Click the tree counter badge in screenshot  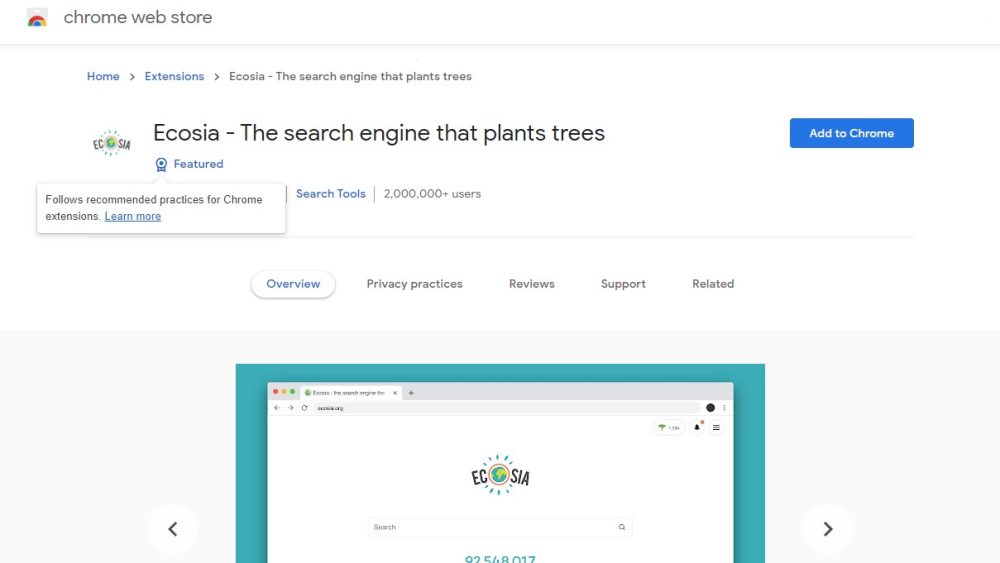click(x=669, y=428)
